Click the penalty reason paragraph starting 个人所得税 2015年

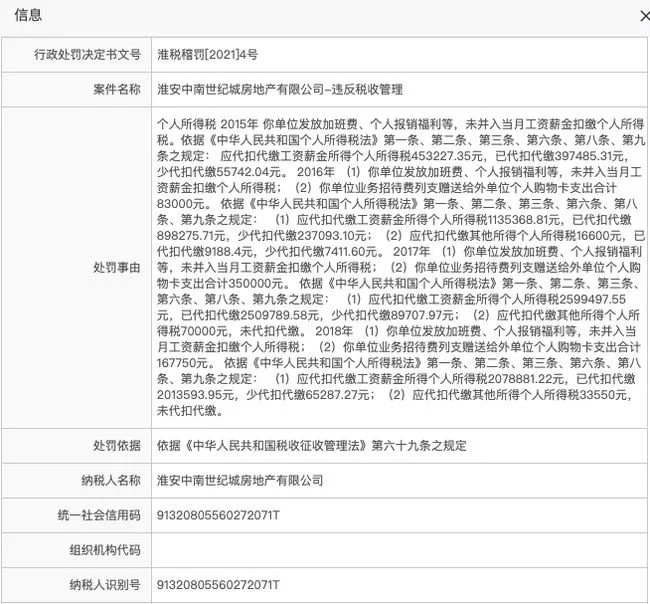400,267
